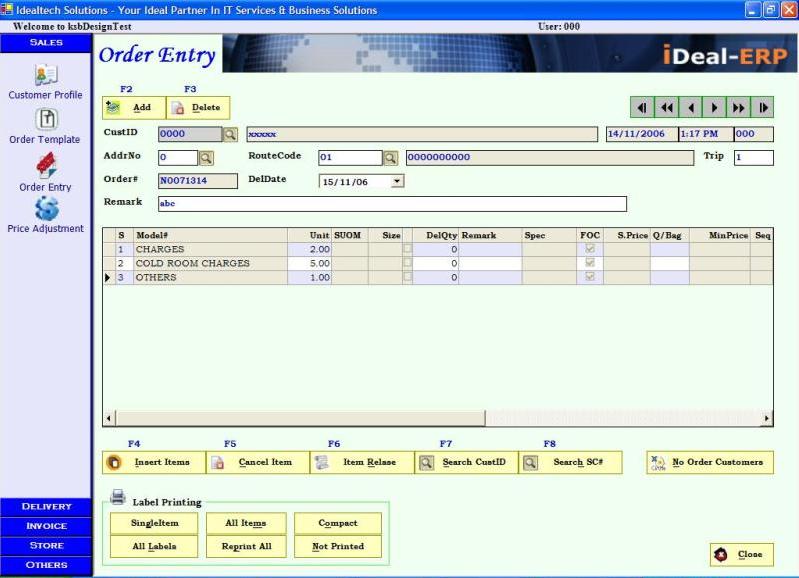Click the Add button (F2)

coord(134,108)
